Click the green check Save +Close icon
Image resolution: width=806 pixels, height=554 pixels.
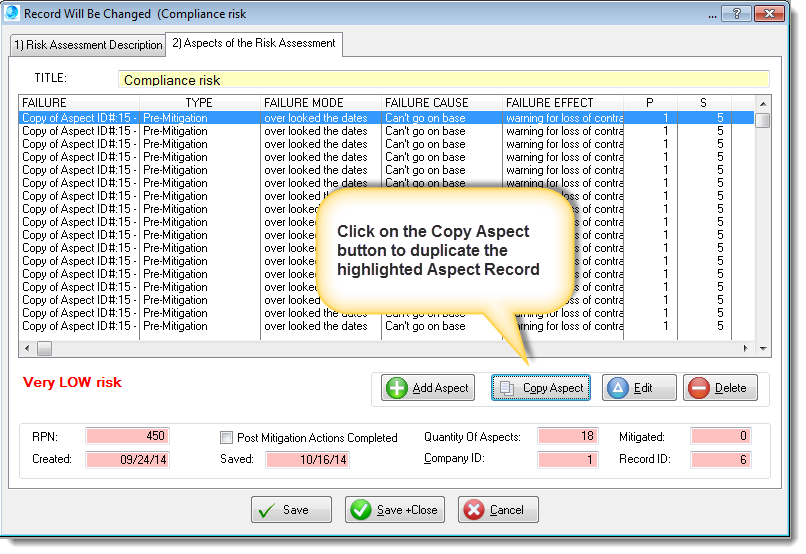(361, 510)
